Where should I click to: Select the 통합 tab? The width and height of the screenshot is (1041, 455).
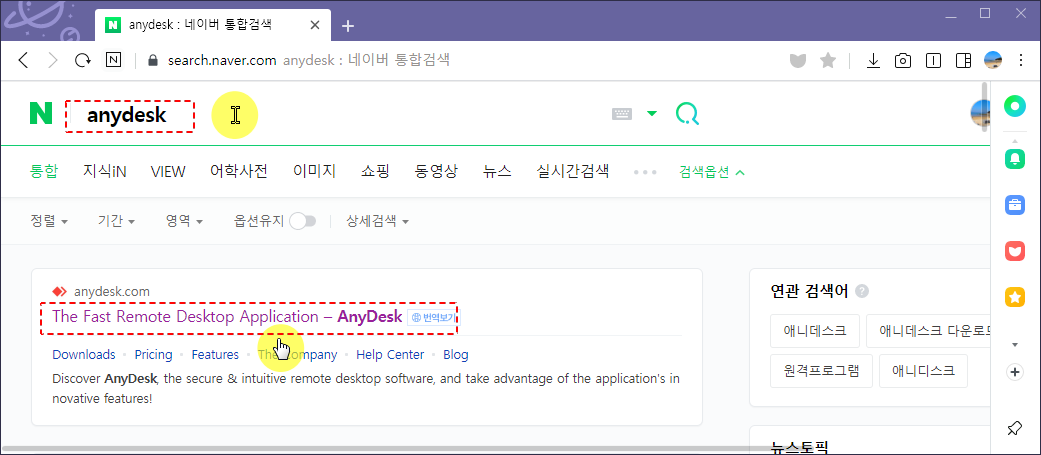tap(44, 171)
